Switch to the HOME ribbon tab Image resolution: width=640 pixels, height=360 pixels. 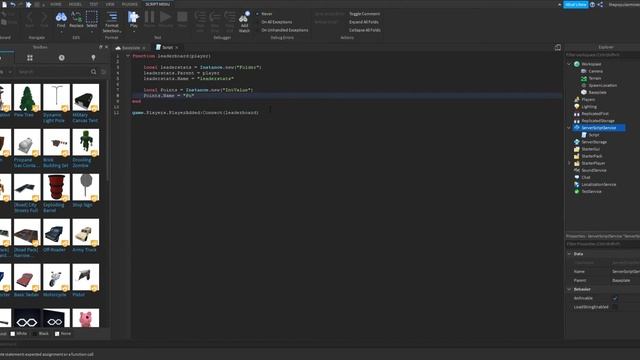56,4
